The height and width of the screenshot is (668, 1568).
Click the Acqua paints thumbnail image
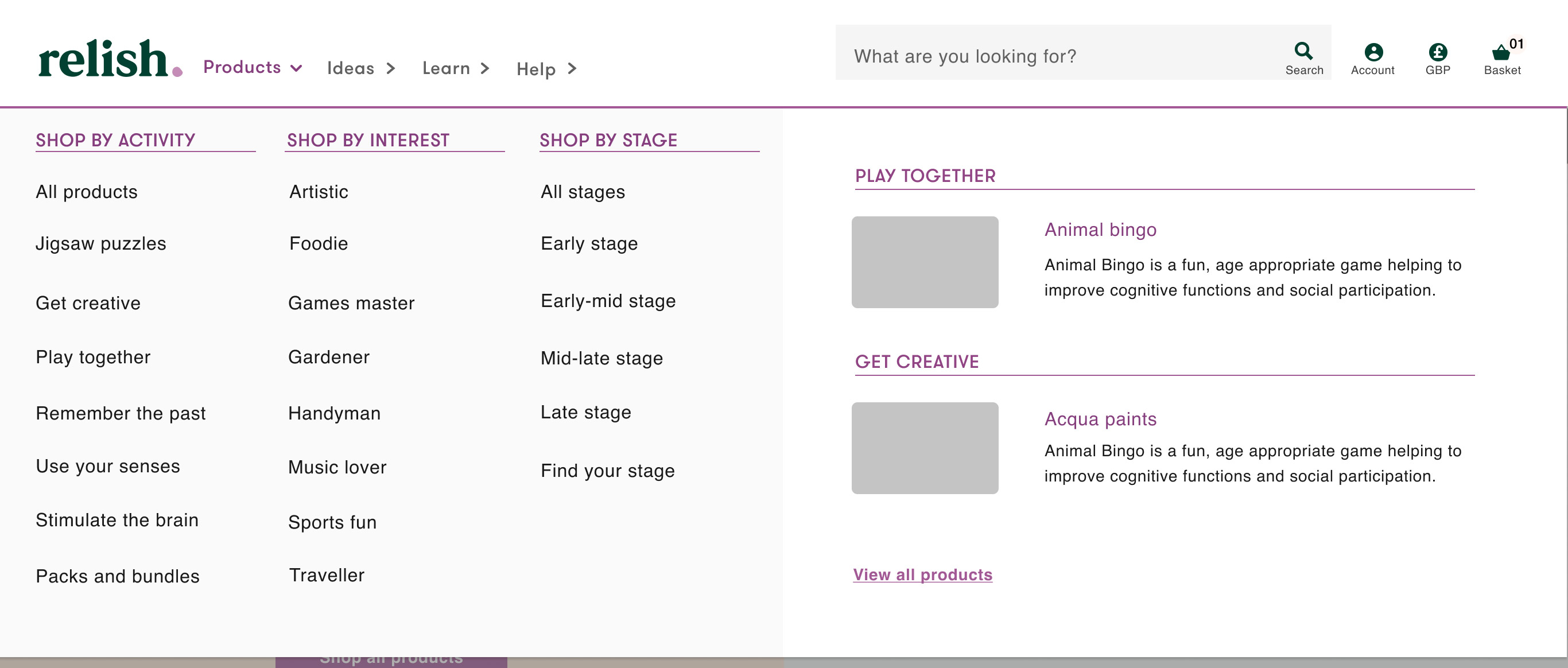coord(924,448)
